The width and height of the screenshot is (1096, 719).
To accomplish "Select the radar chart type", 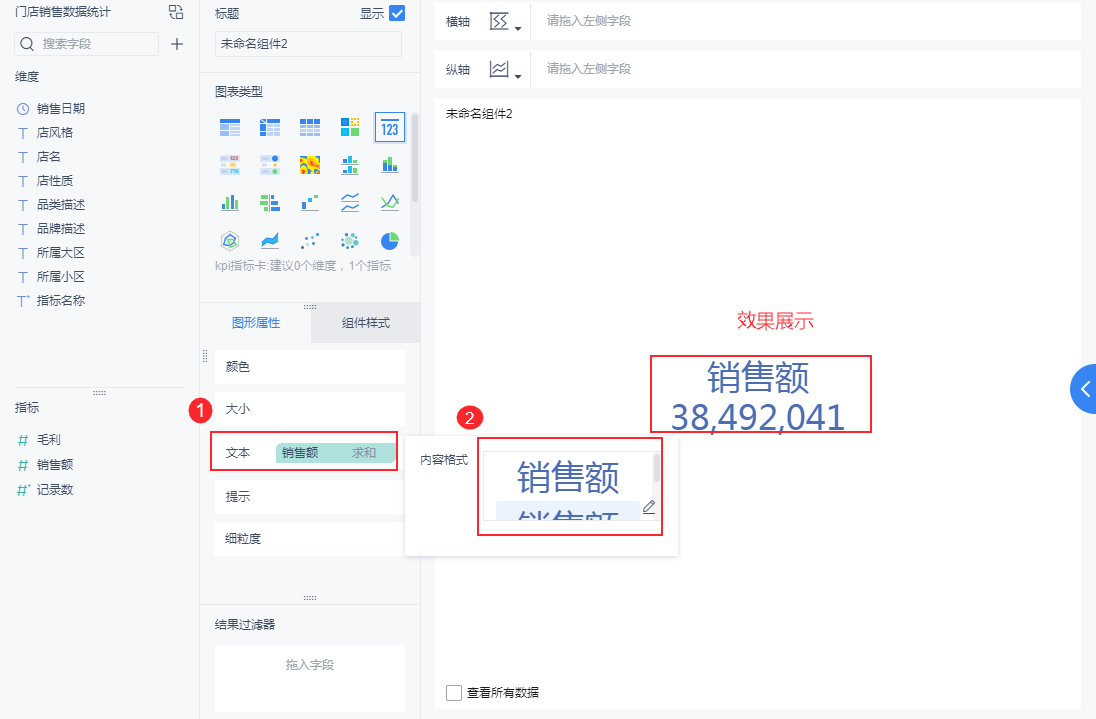I will tap(230, 241).
